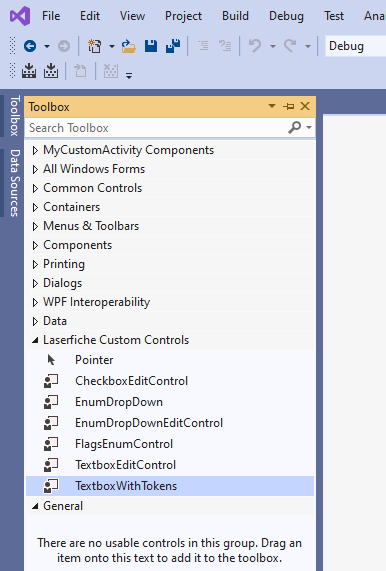Viewport: 386px width, 571px height.
Task: Click the New Project toolbar icon
Action: [94, 46]
